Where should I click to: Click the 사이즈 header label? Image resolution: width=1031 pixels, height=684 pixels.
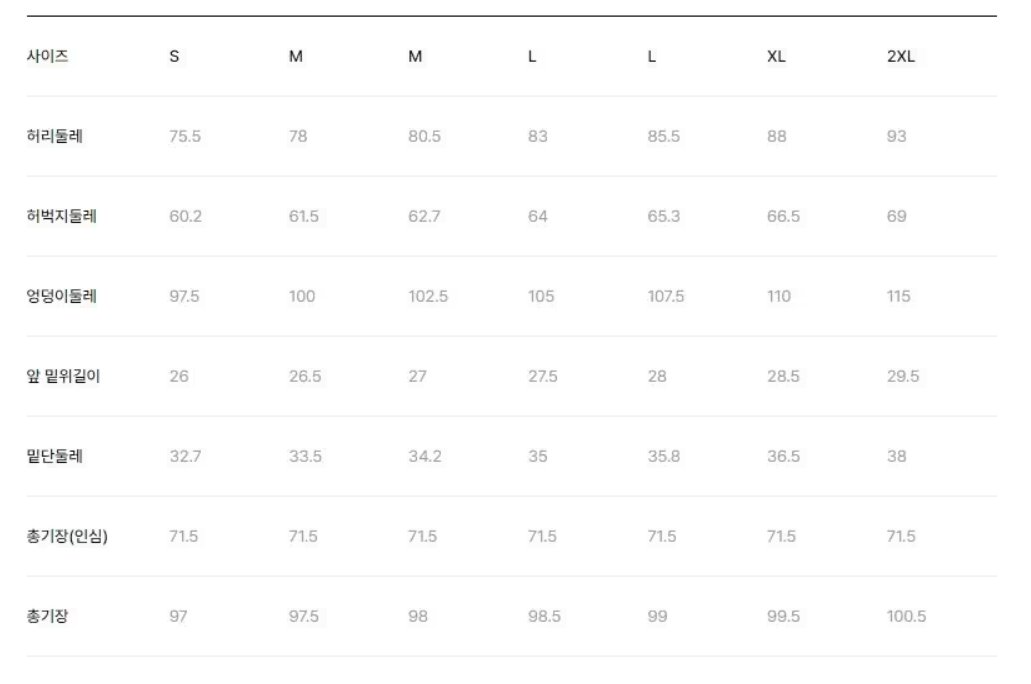pos(47,56)
